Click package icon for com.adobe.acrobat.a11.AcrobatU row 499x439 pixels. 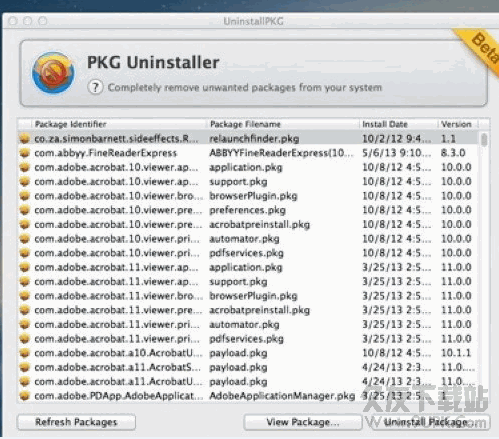[24, 381]
